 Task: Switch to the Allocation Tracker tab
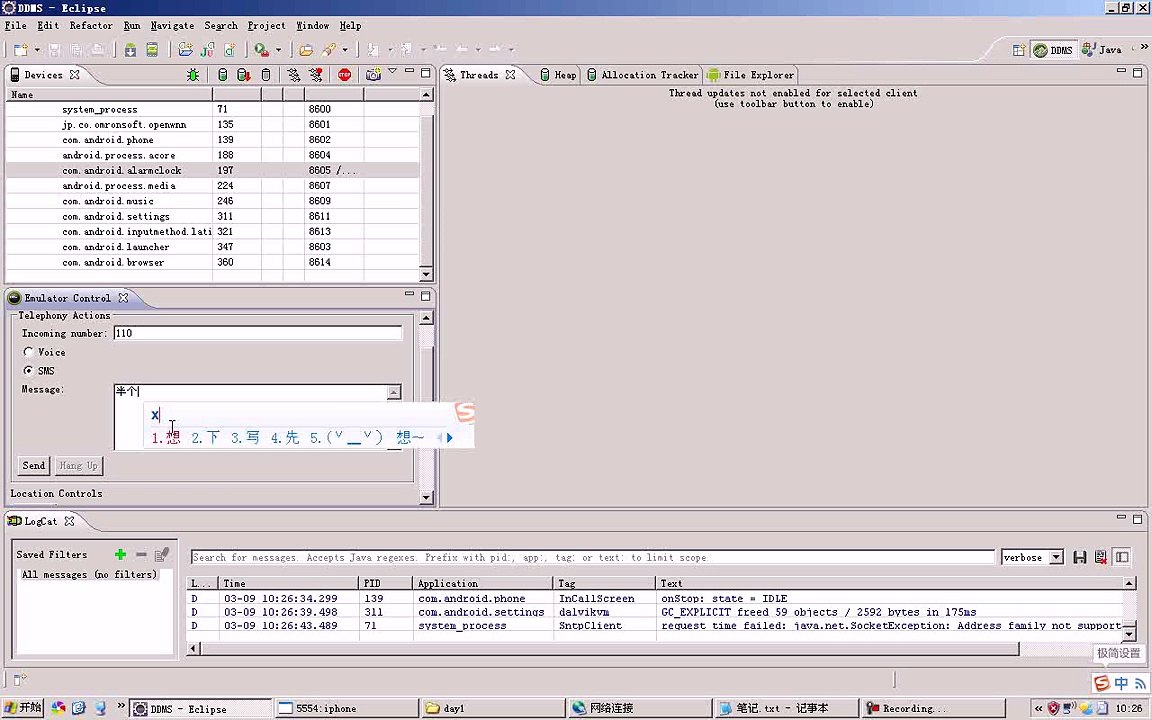643,75
